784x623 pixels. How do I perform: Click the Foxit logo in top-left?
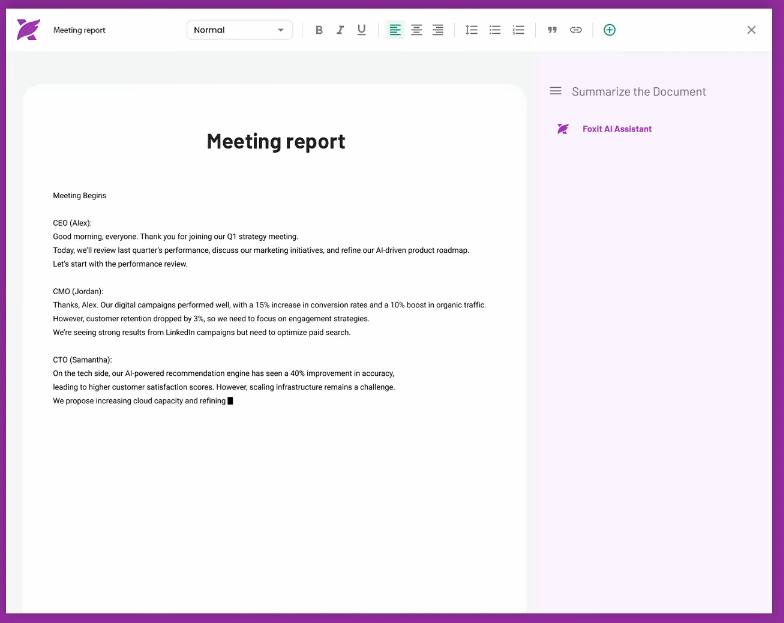tap(28, 30)
